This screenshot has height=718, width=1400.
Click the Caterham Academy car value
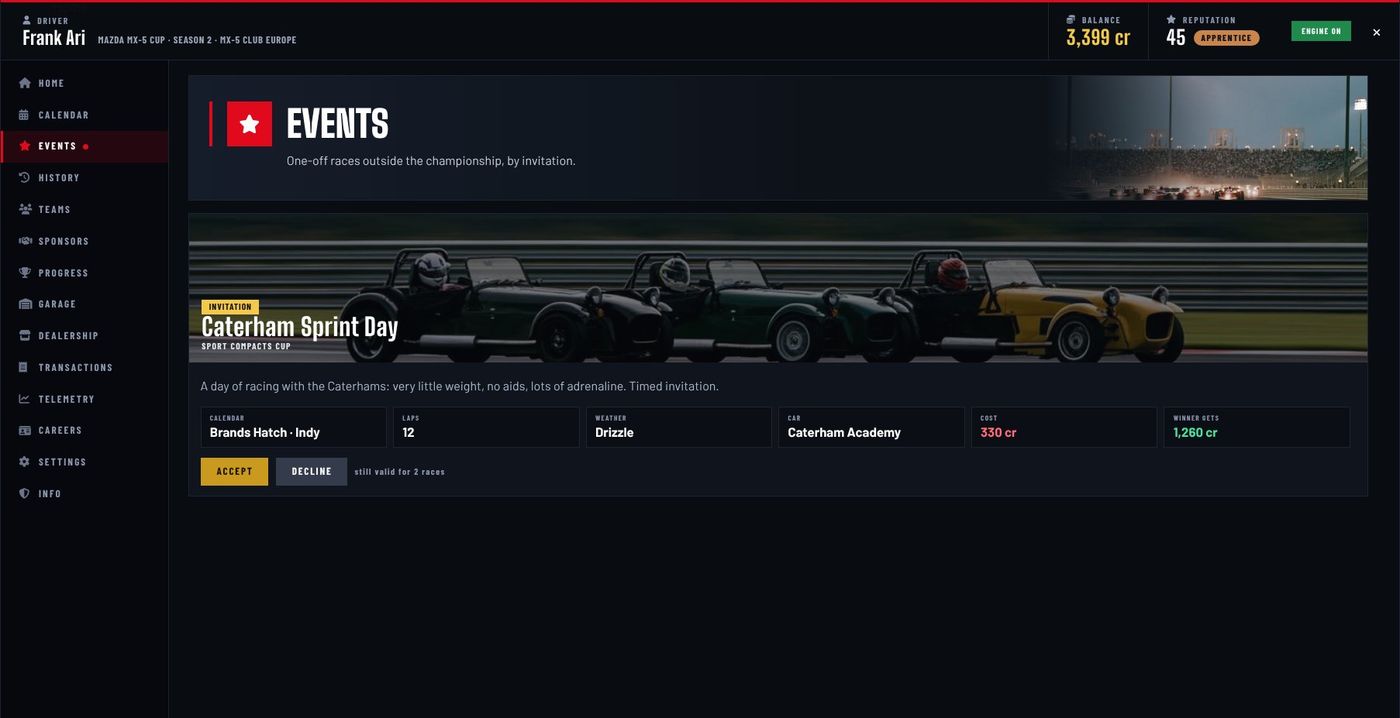coord(844,433)
